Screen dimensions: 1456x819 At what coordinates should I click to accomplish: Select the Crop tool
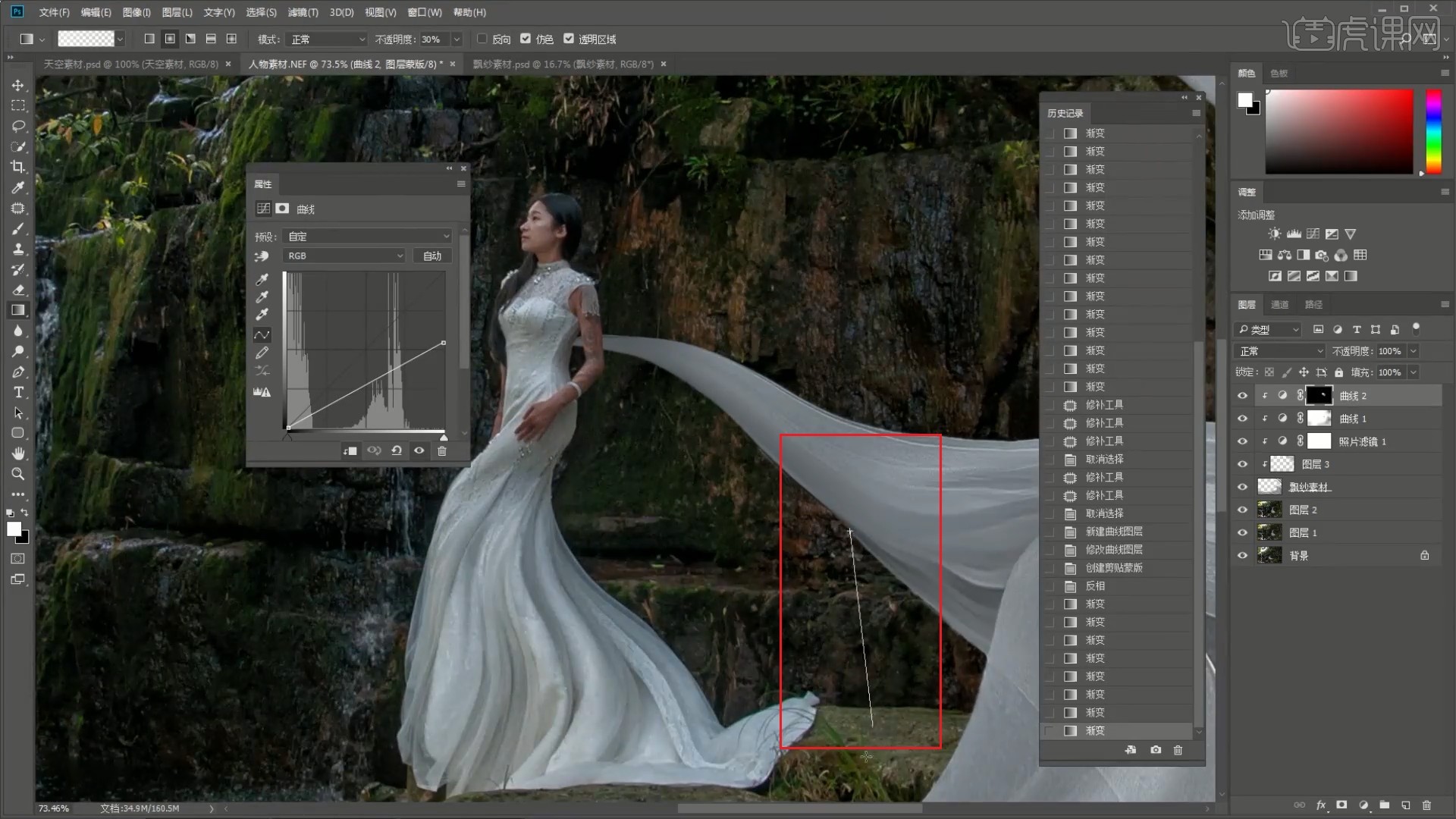(x=18, y=167)
